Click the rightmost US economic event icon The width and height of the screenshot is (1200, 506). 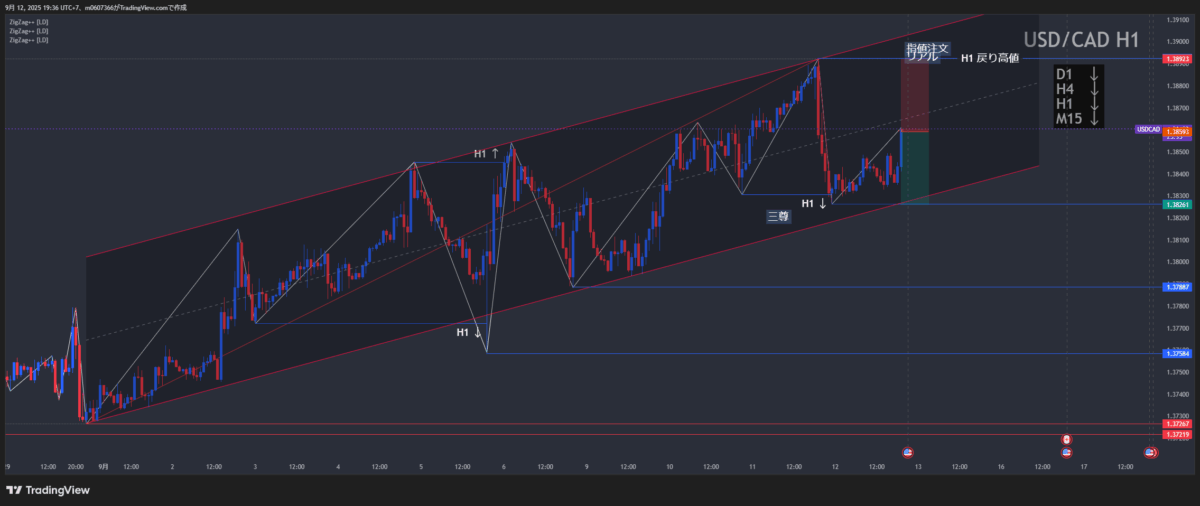pyautogui.click(x=1150, y=453)
